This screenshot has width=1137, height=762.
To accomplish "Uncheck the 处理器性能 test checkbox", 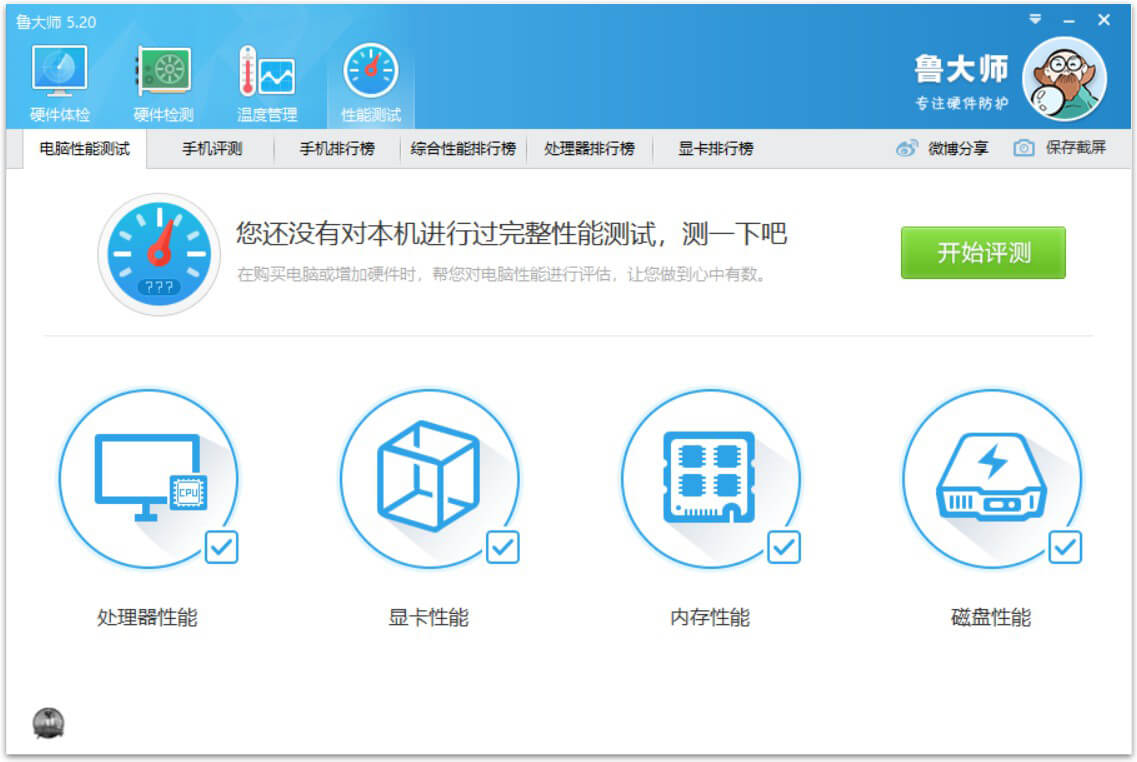I will pos(221,547).
